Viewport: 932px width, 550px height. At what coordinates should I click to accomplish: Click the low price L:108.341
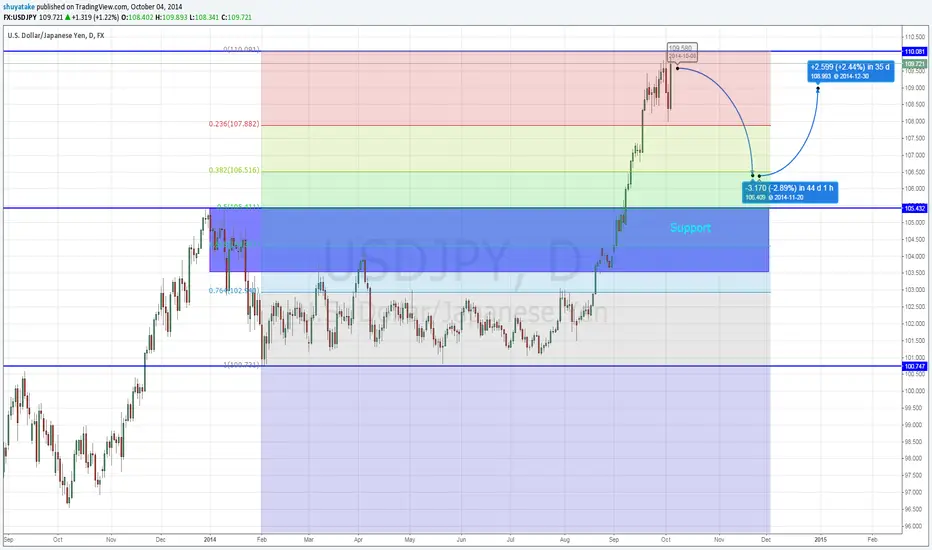click(204, 17)
